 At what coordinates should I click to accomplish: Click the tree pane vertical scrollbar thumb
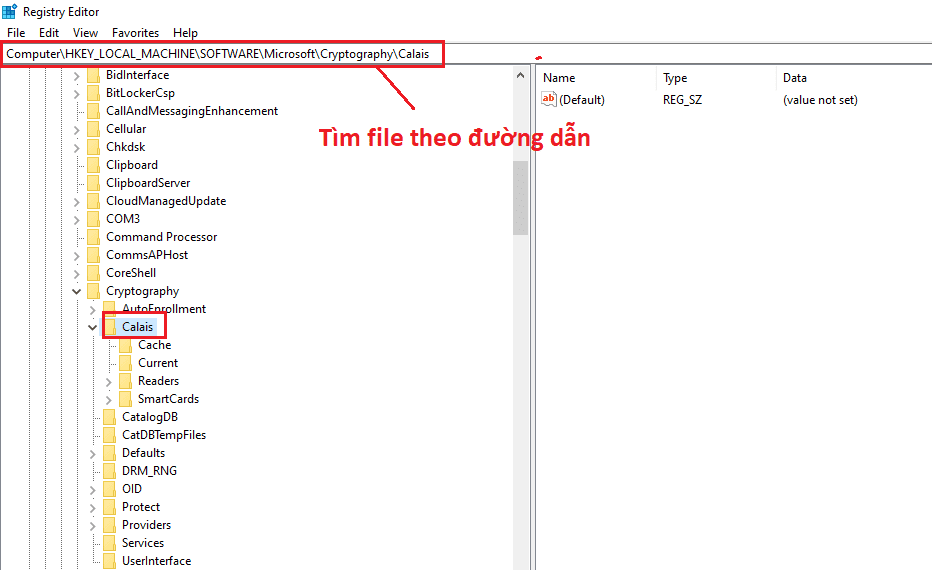point(520,198)
